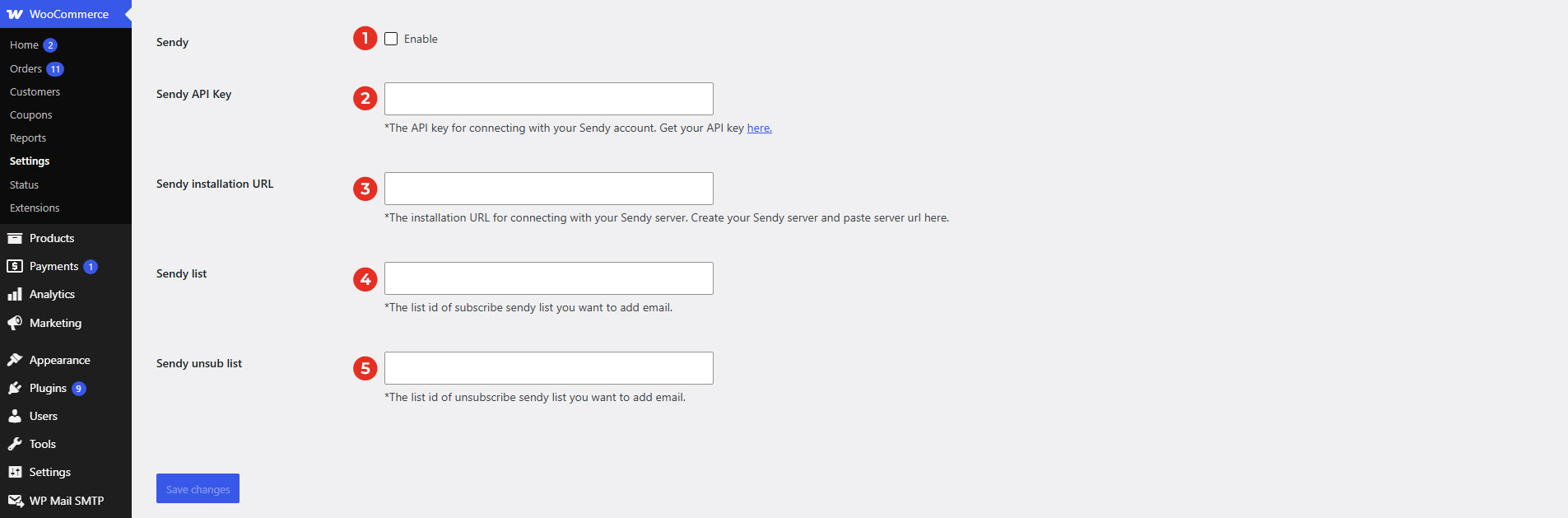Open Coupons in WooCommerce menu
This screenshot has width=1568, height=518.
click(x=30, y=115)
